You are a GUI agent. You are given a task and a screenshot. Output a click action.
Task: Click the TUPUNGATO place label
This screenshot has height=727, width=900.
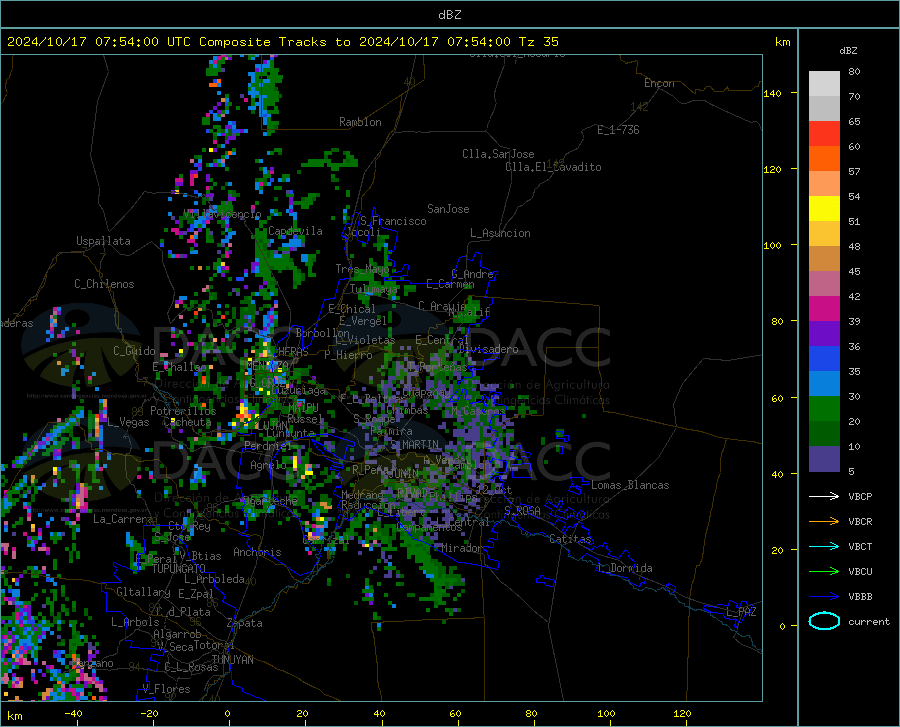pyautogui.click(x=179, y=569)
